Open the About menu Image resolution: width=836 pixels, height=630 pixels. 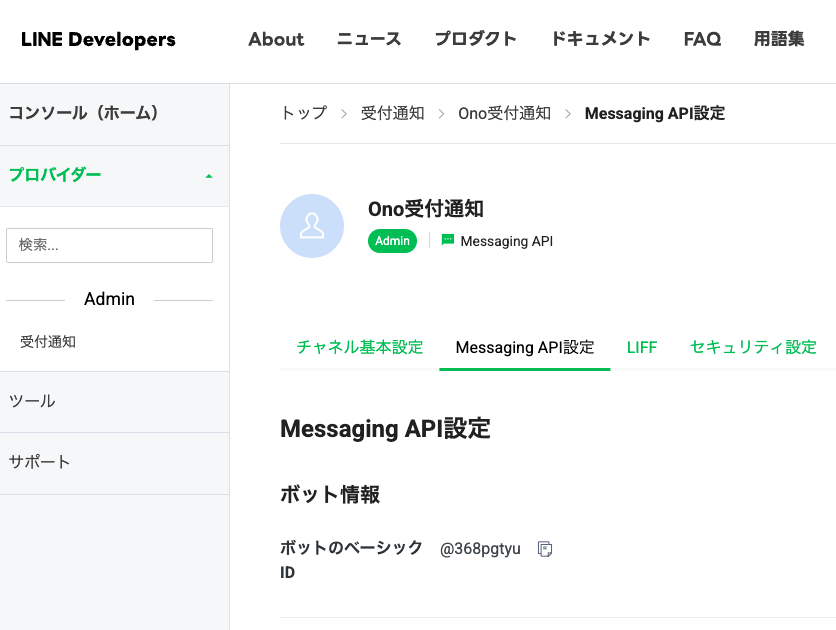pos(276,39)
